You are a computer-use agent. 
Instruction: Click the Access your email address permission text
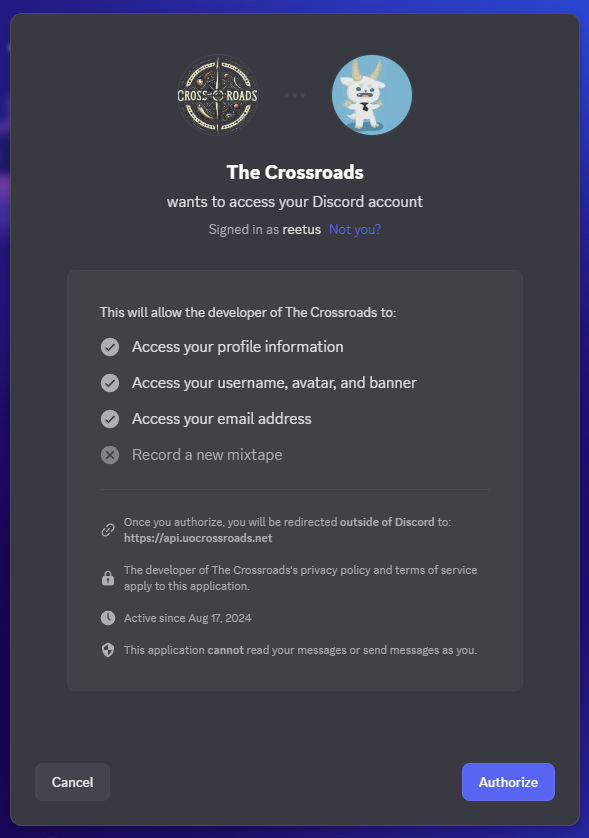point(222,419)
